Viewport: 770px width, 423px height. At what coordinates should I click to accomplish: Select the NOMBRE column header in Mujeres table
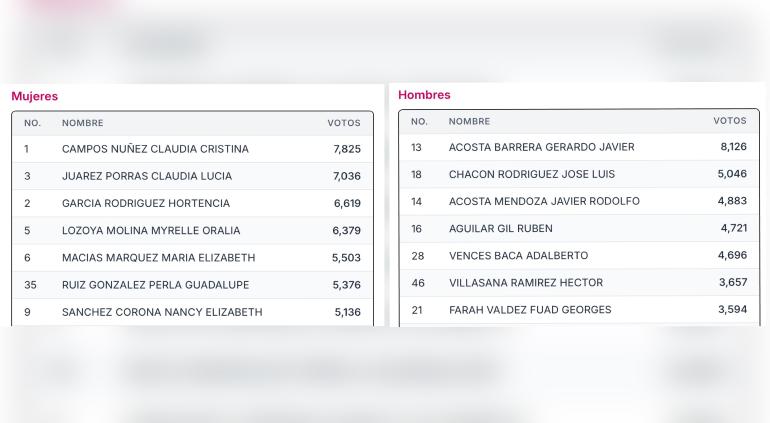coord(82,123)
